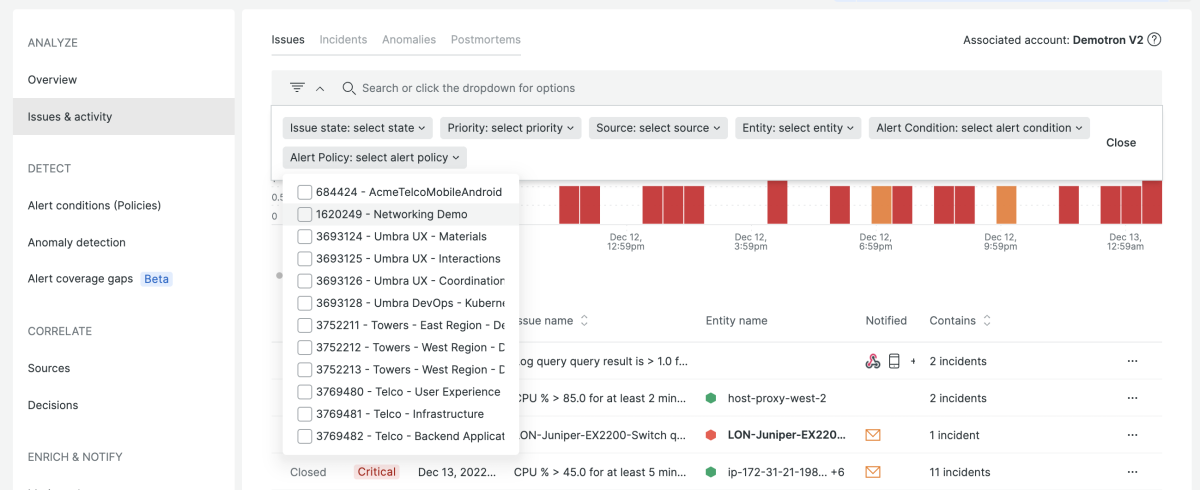The height and width of the screenshot is (490, 1200).
Task: Click Close on the filter panel
Action: pos(1120,143)
